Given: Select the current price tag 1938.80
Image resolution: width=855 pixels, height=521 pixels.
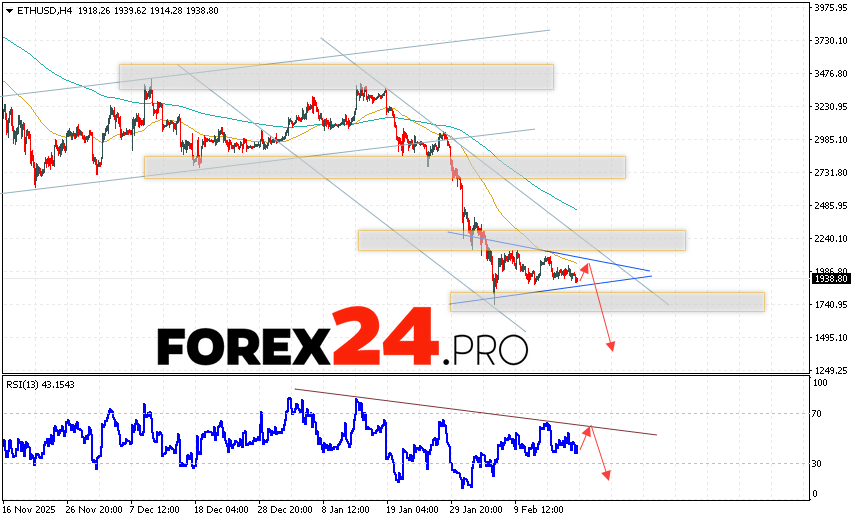Looking at the screenshot, I should point(829,279).
